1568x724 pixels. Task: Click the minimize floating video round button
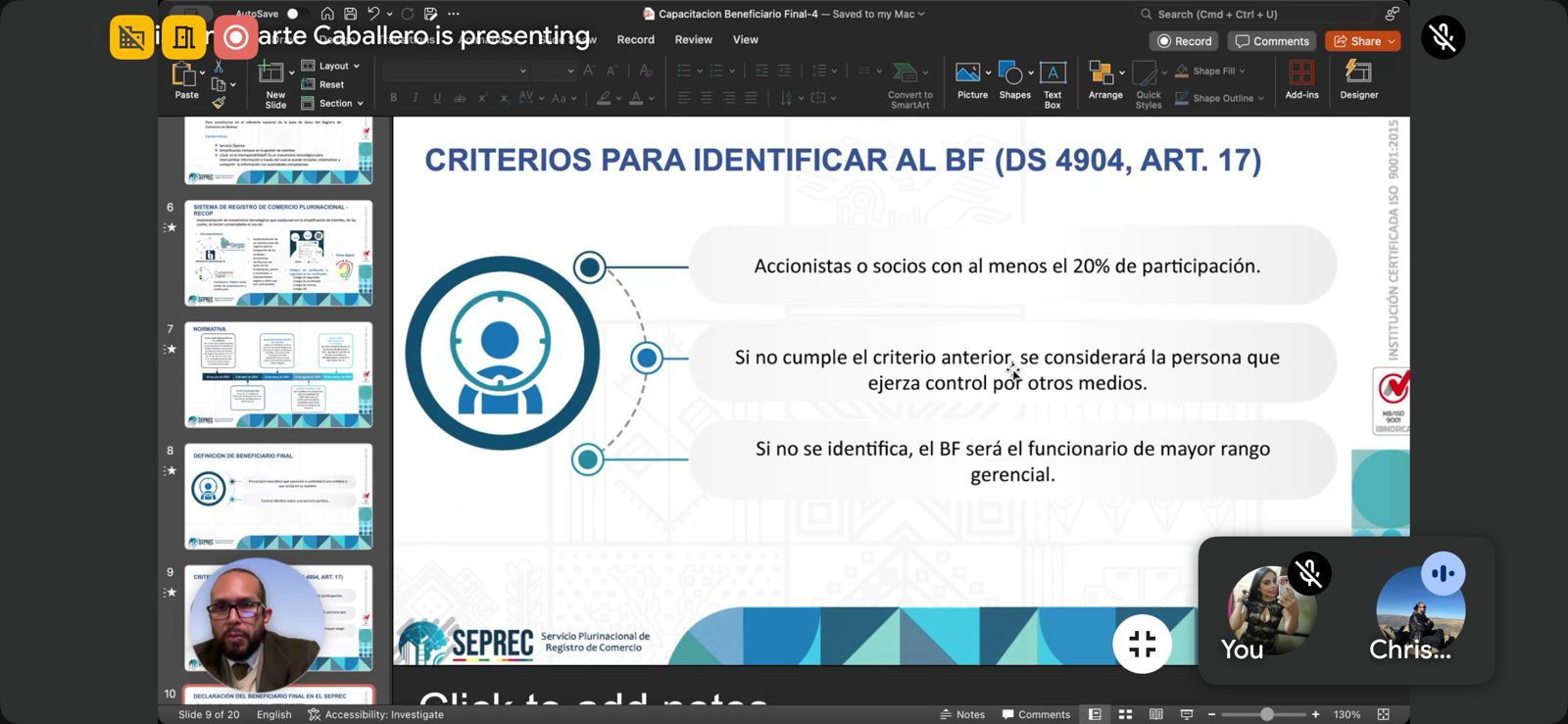[x=1142, y=644]
